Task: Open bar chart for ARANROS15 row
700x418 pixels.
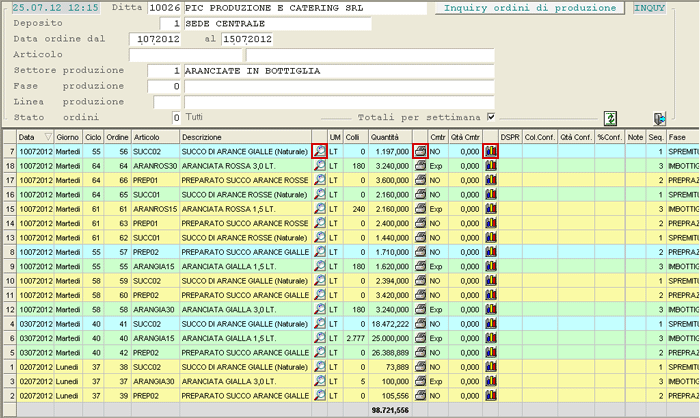Action: tap(491, 209)
